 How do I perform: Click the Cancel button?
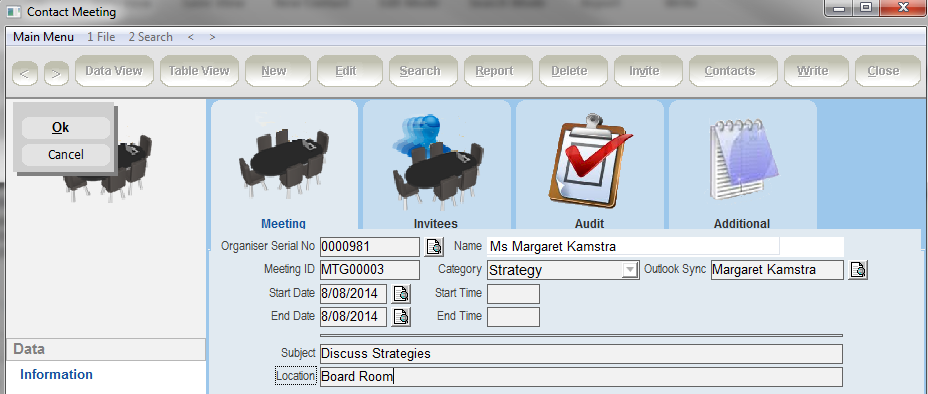[x=66, y=155]
